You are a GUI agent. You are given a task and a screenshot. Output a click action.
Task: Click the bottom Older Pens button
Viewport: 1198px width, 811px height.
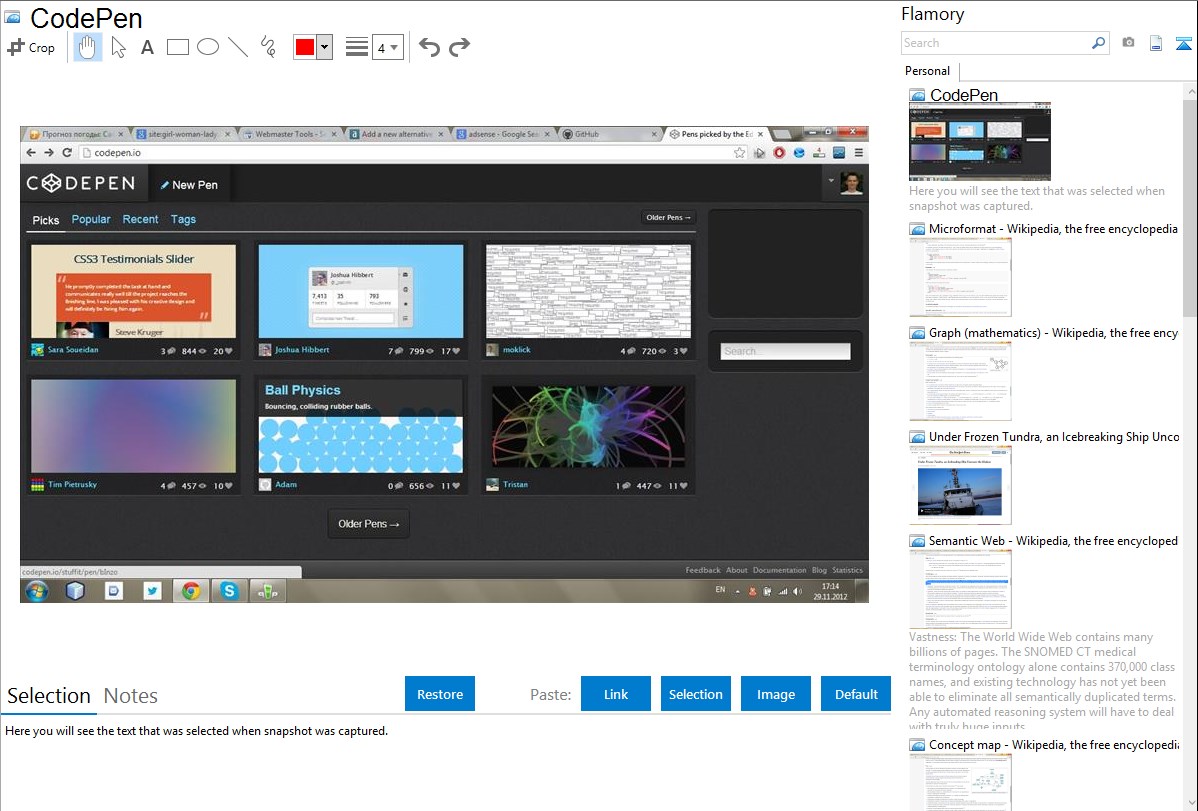click(368, 524)
